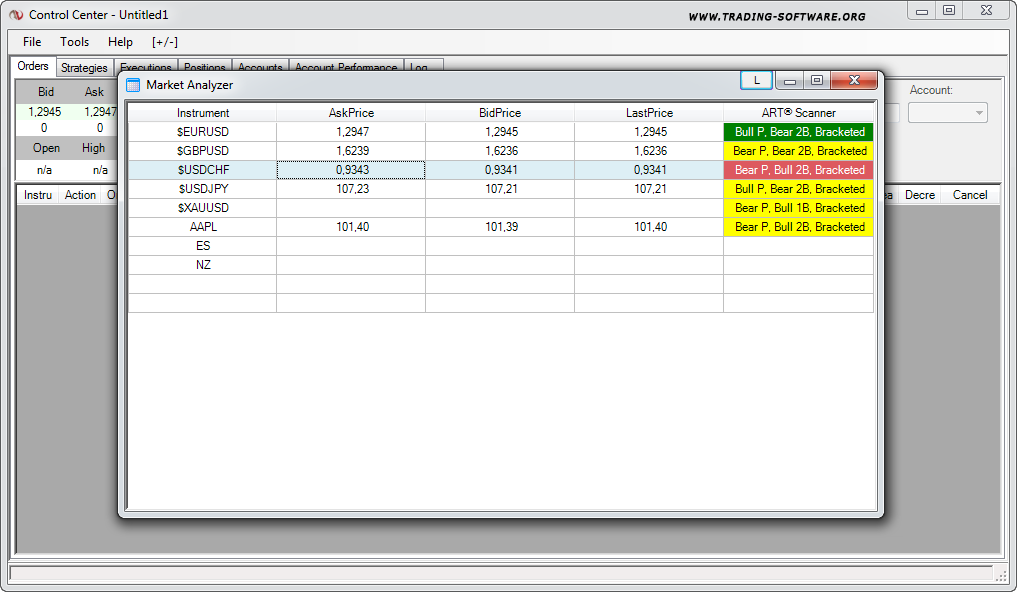
Task: Click the [+/-] menu item
Action: point(165,42)
